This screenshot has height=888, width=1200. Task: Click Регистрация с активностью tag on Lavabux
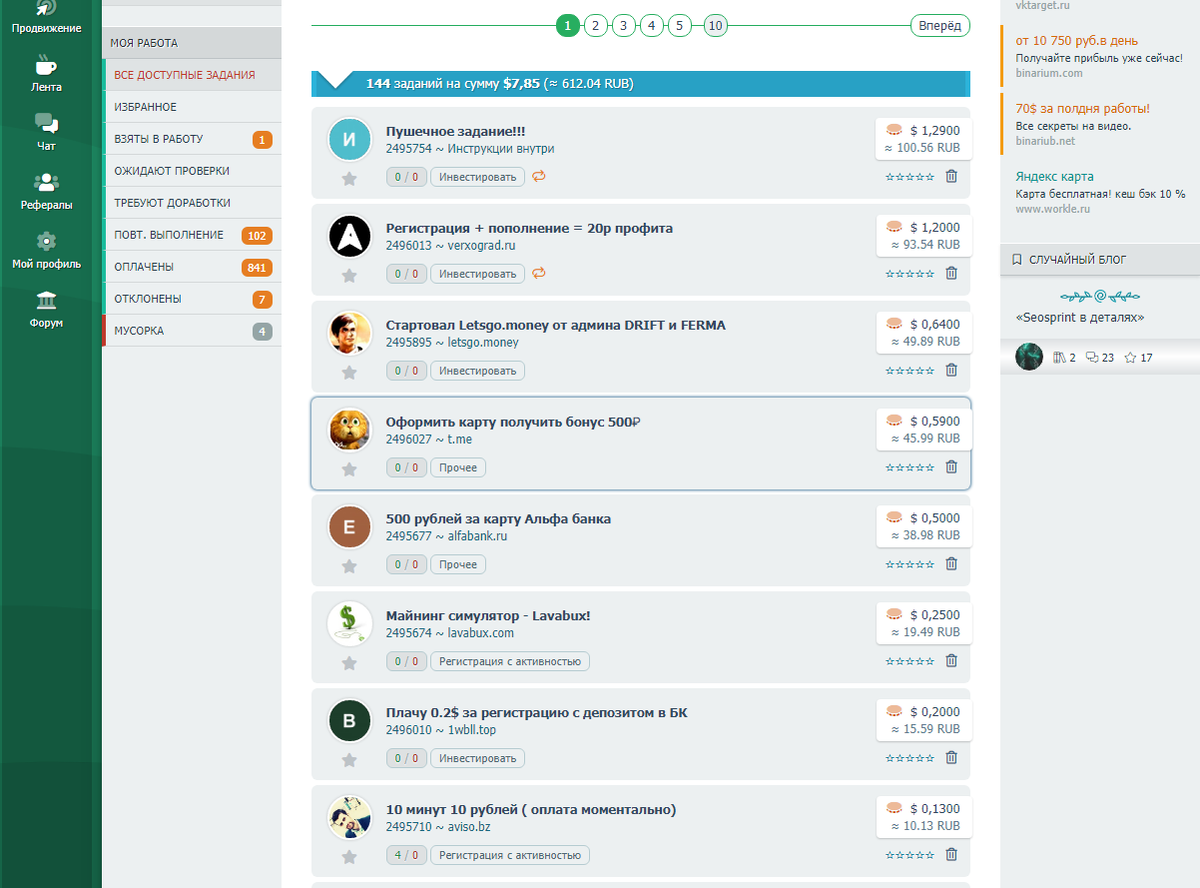510,662
